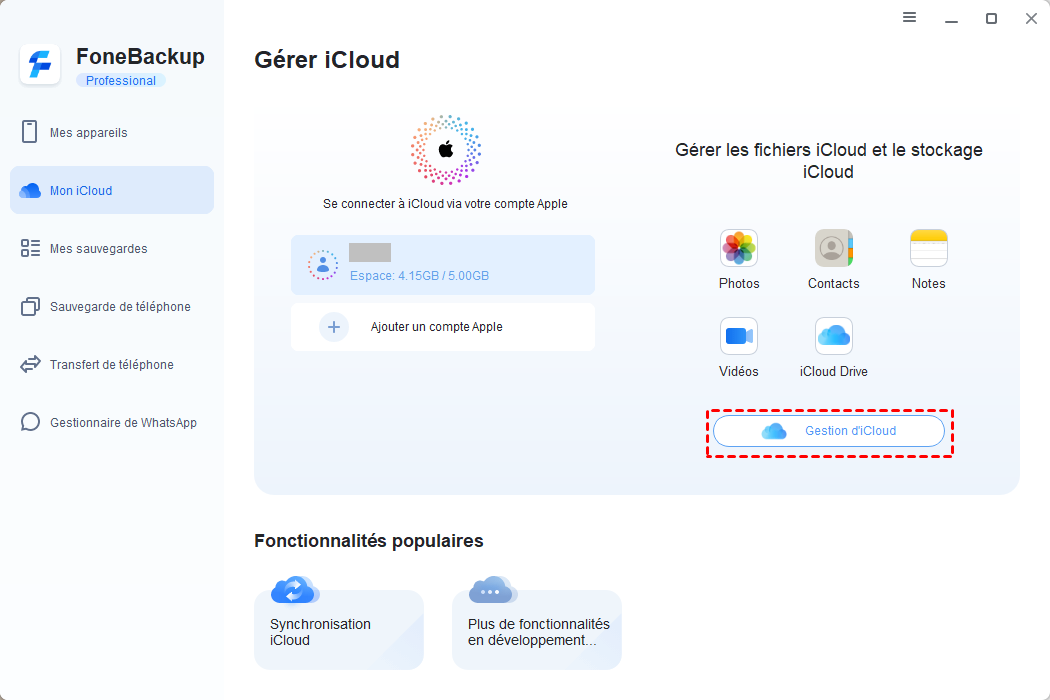Open Mes sauvegardes section
1050x700 pixels.
click(x=112, y=249)
